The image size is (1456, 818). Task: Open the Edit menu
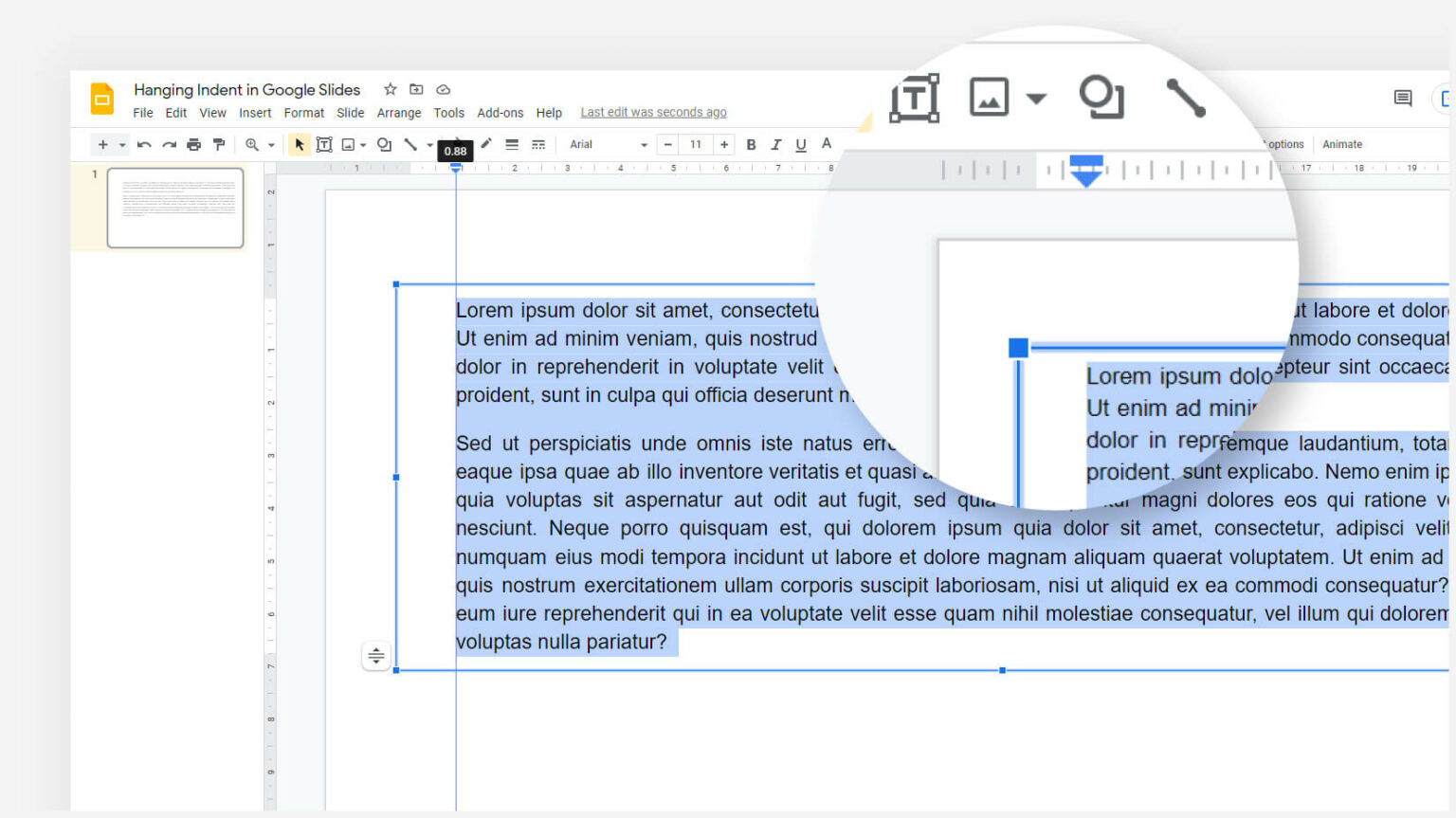(176, 113)
